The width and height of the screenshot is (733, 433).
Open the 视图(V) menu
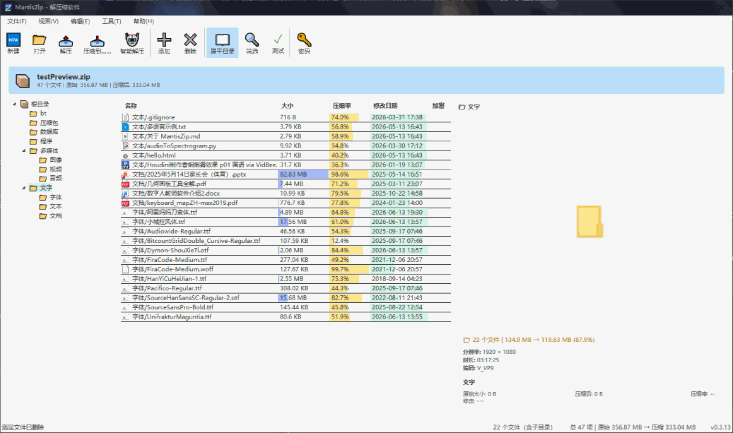click(48, 21)
